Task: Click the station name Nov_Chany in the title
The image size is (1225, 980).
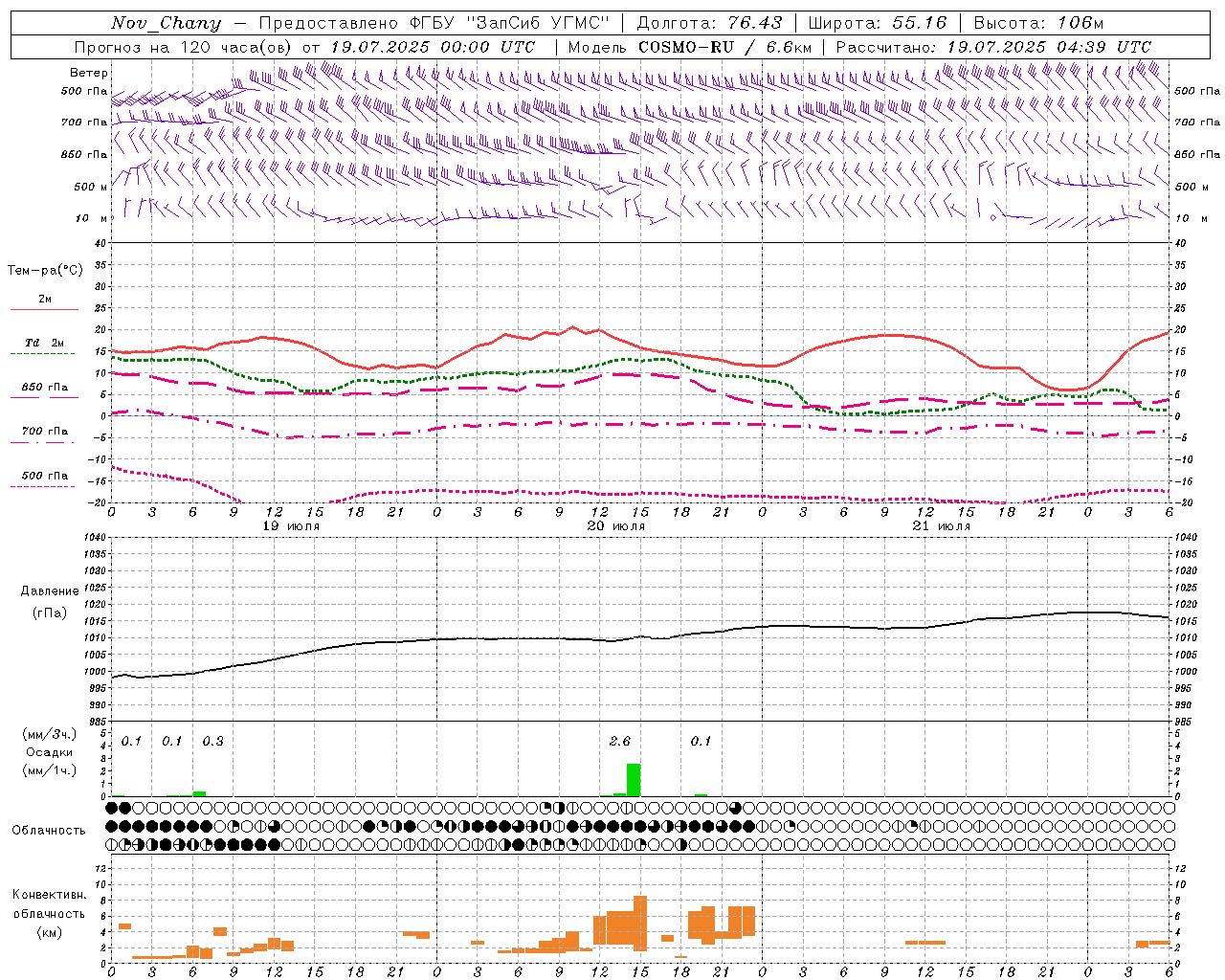Action: coord(167,23)
